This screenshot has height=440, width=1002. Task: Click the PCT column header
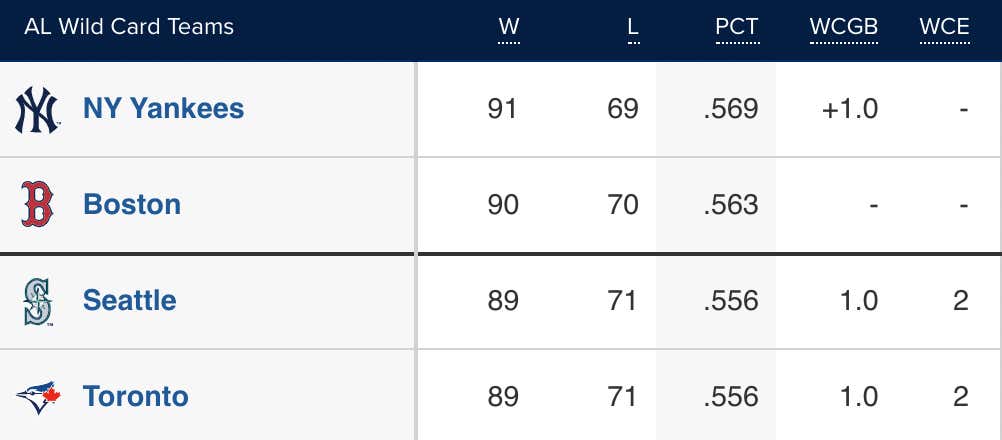tap(737, 27)
